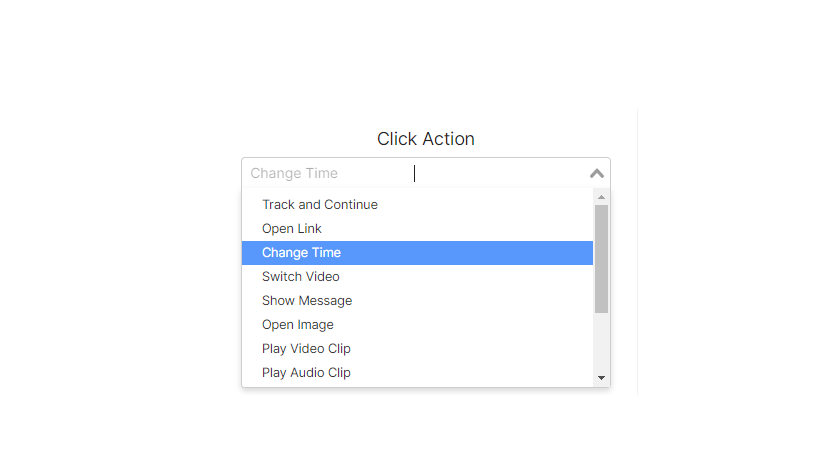This screenshot has width=819, height=460.
Task: Pick the highlighted Change Time option
Action: (301, 253)
